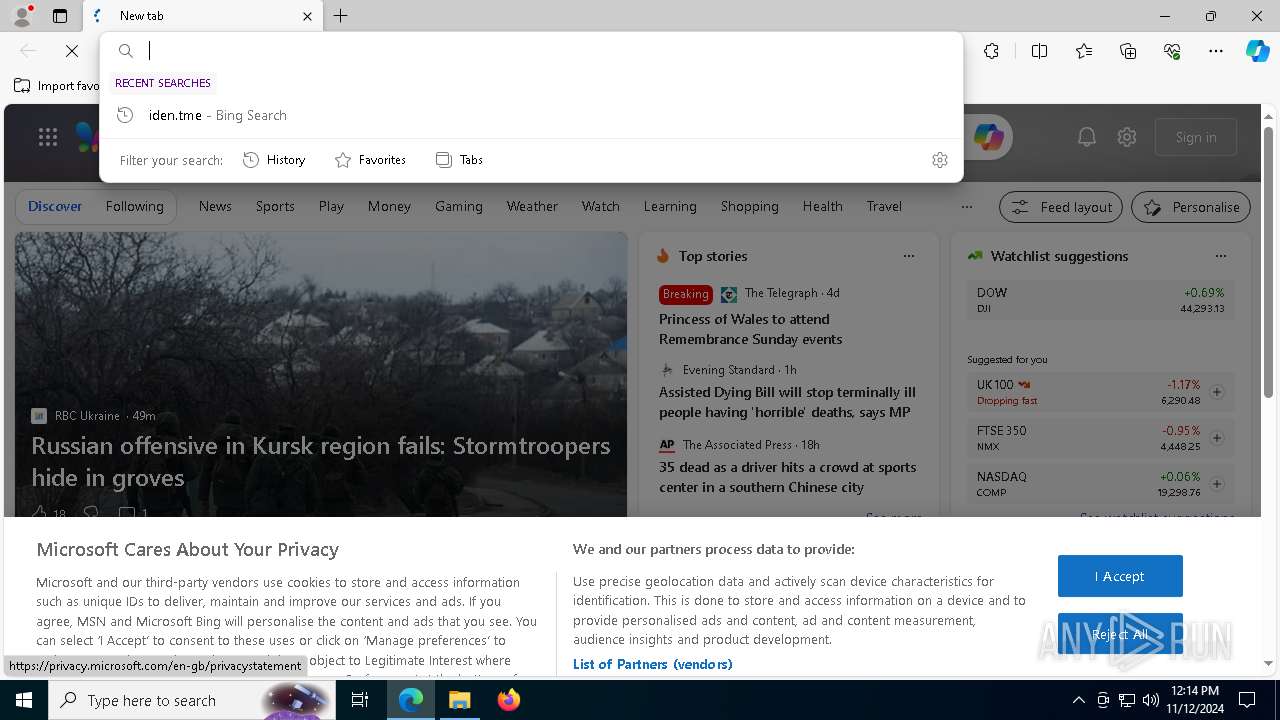Open the Edge profile icon
The image size is (1280, 720).
[x=21, y=15]
